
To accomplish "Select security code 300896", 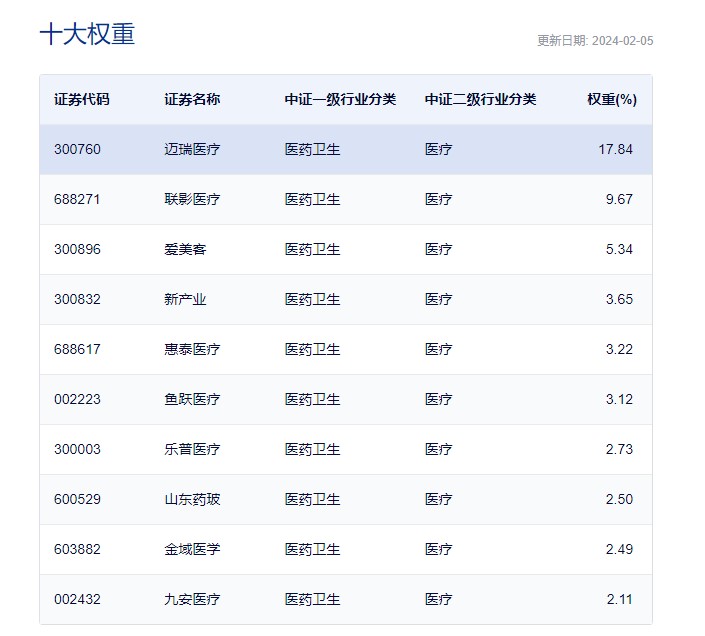I will pos(77,249).
